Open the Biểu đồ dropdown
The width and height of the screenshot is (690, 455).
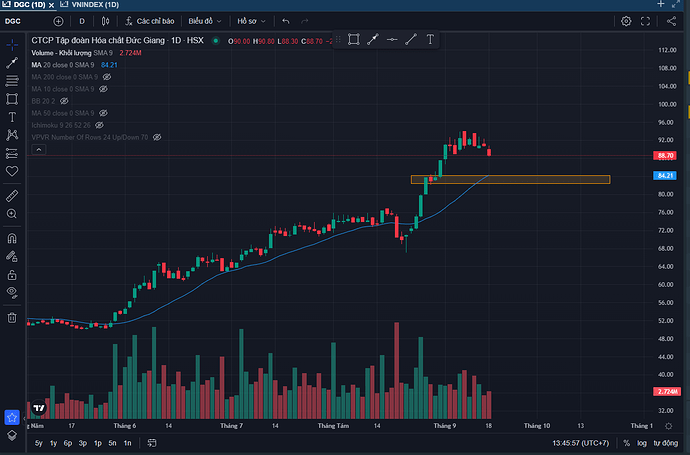click(208, 21)
